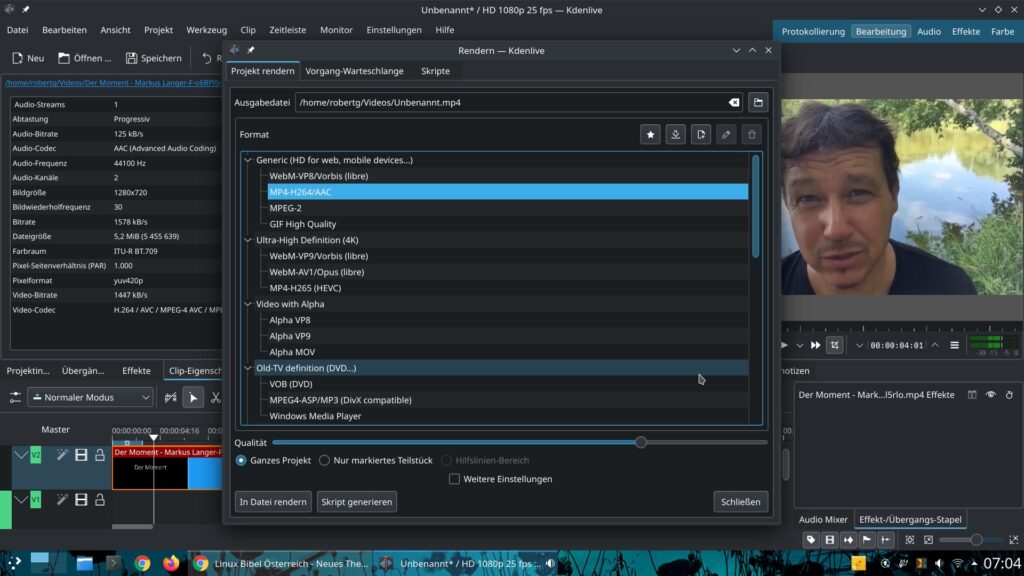Toggle the snap icon in bottom toolbar

[886, 540]
